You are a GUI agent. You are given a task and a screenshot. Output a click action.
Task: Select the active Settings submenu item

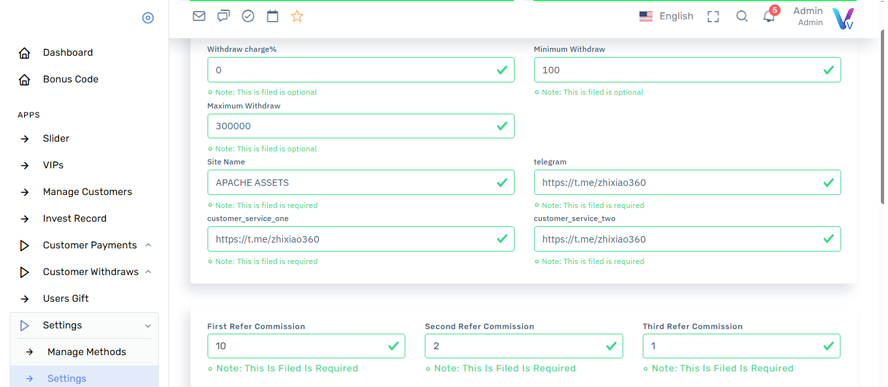tap(84, 376)
